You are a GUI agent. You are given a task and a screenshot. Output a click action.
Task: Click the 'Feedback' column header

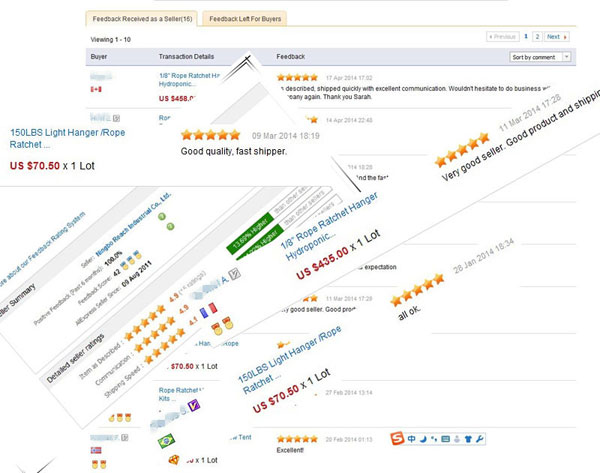290,57
